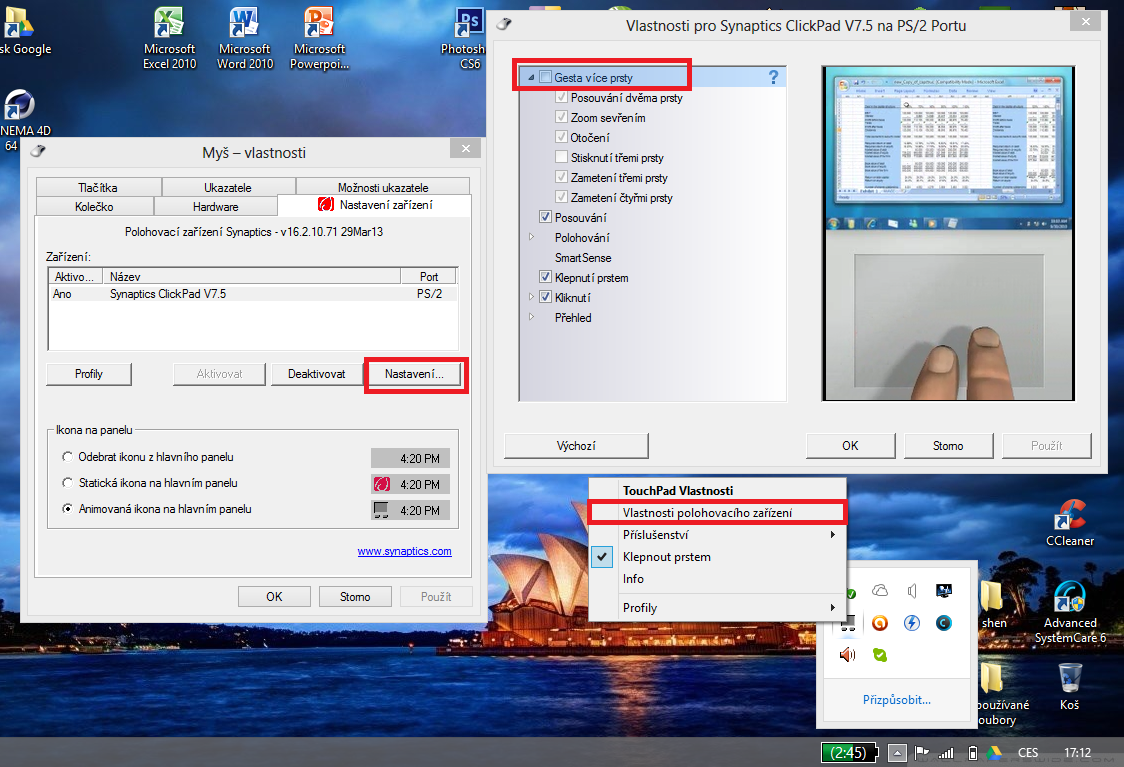Open the Koš recycle bin
The width and height of the screenshot is (1124, 767).
click(1070, 687)
